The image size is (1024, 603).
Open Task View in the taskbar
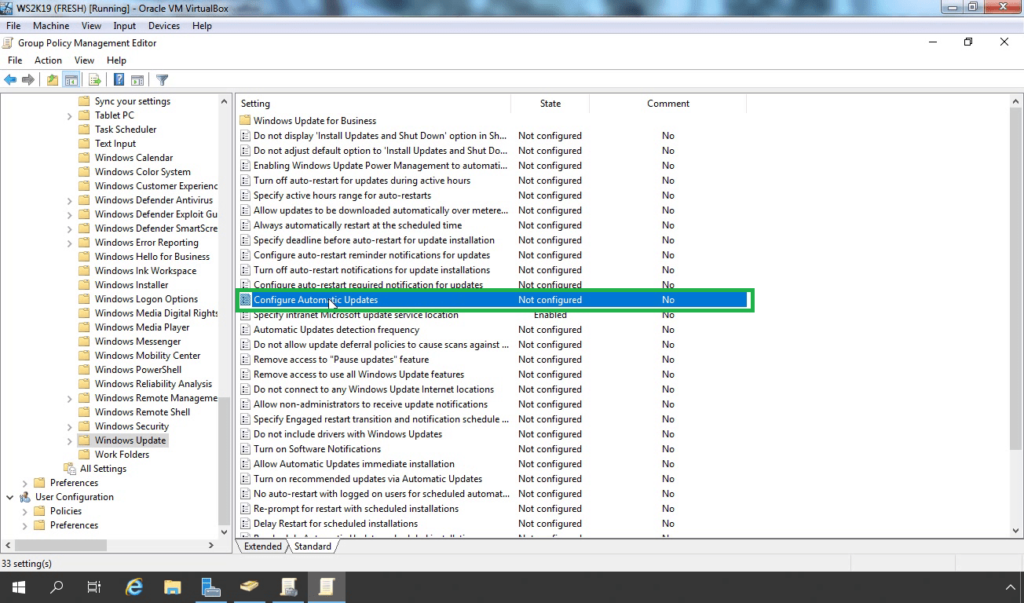tap(94, 587)
